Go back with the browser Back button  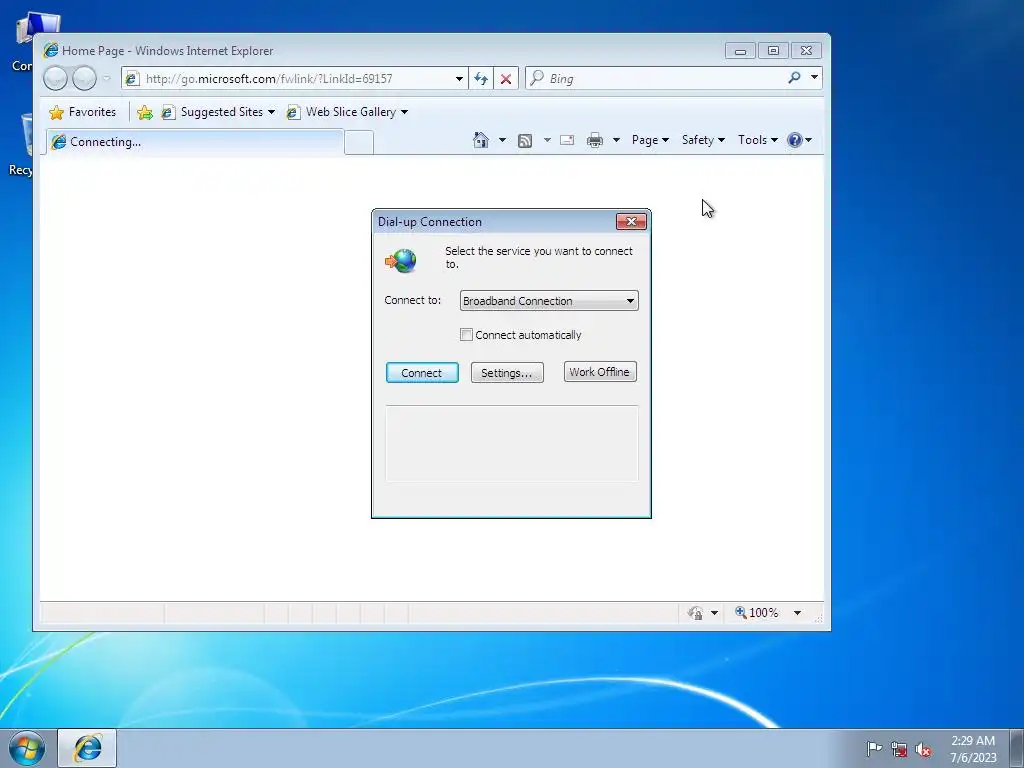pos(56,78)
